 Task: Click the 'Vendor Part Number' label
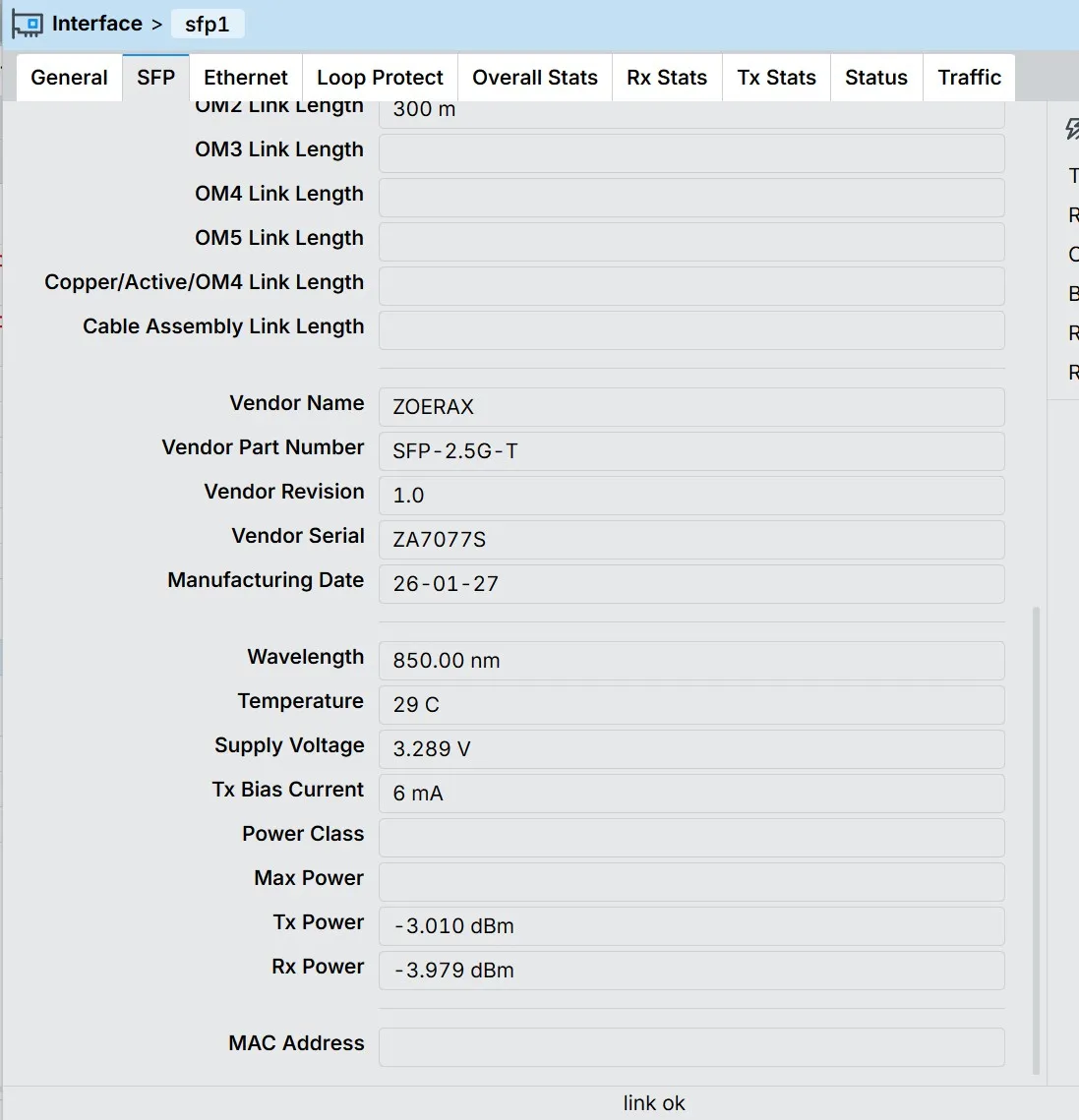[263, 447]
